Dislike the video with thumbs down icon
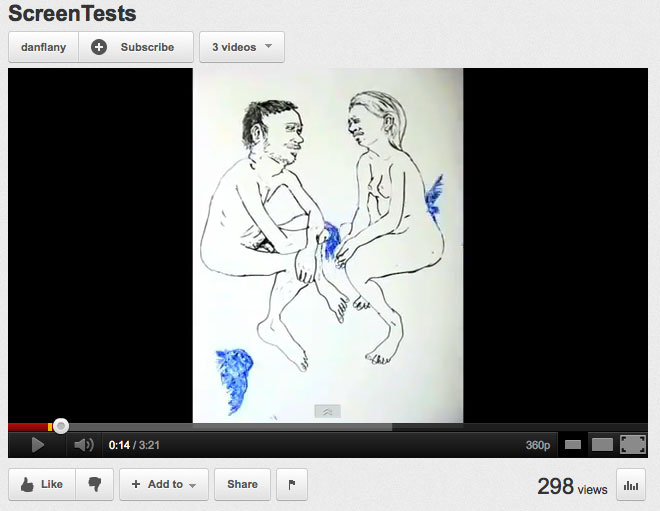 click(95, 484)
